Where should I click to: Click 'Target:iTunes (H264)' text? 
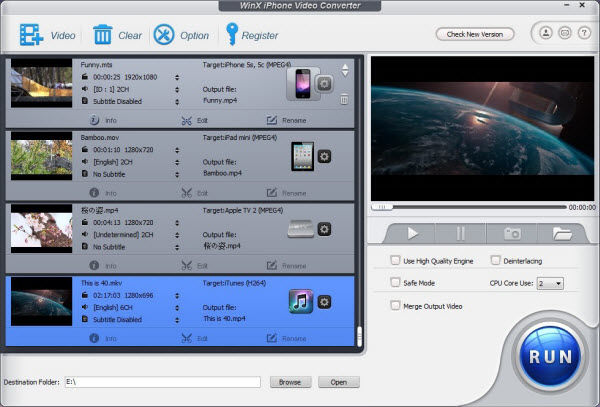point(234,283)
